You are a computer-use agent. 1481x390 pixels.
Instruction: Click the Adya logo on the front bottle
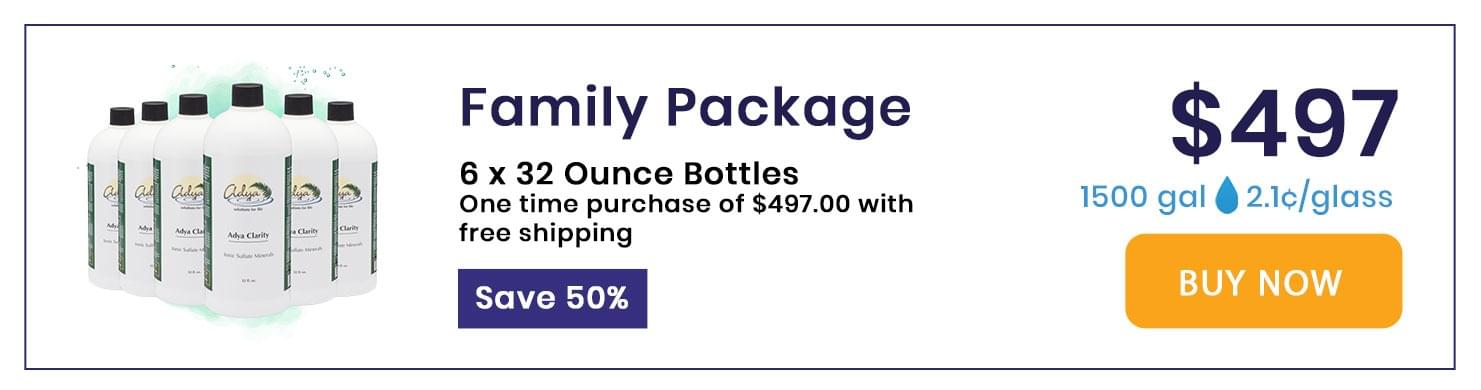(x=246, y=190)
